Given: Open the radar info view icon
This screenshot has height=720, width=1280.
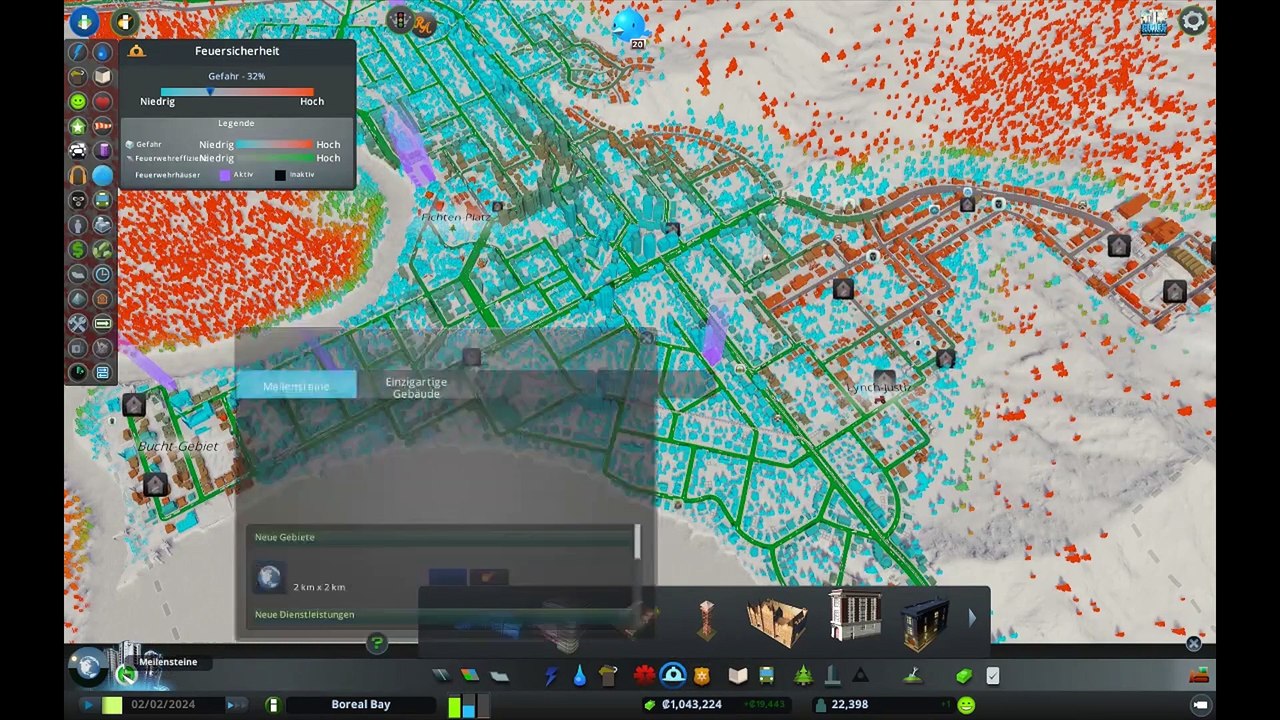Looking at the screenshot, I should [x=77, y=372].
